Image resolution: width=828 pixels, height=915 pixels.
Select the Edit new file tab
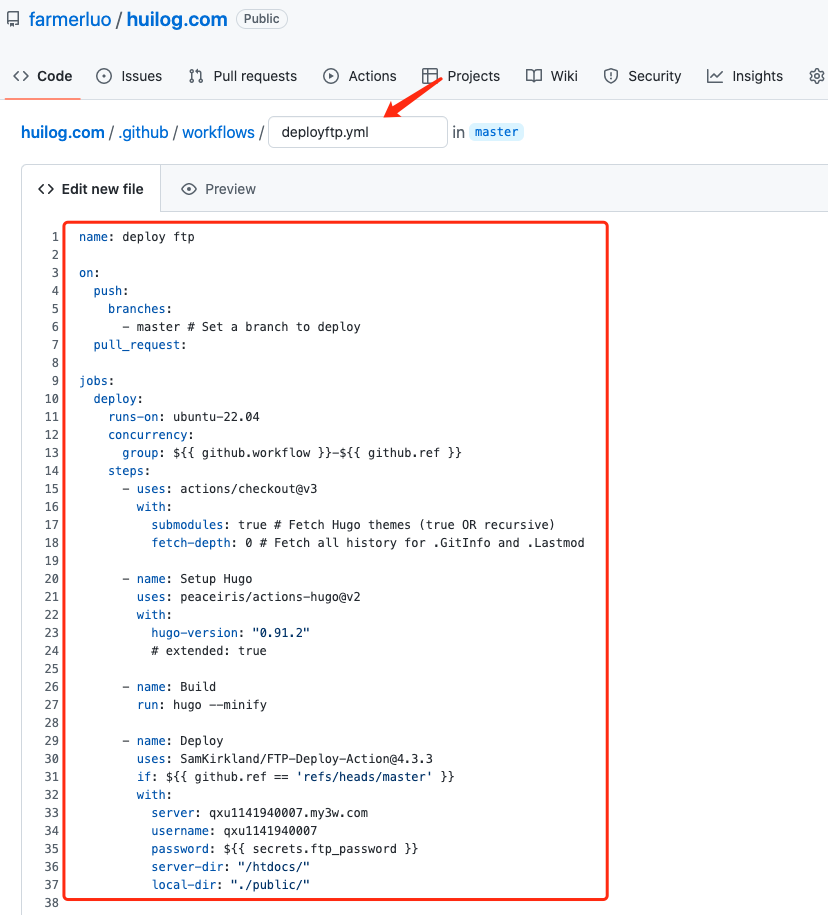coord(91,189)
